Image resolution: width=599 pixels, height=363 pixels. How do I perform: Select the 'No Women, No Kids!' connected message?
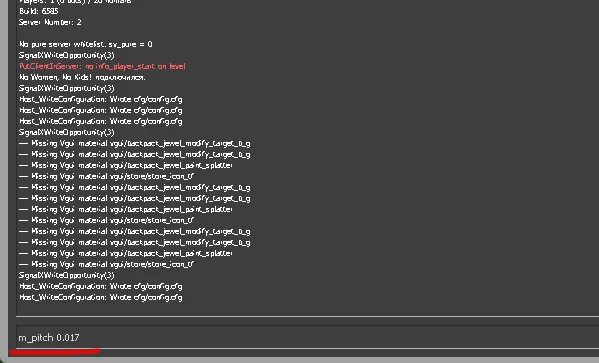[x=82, y=78]
